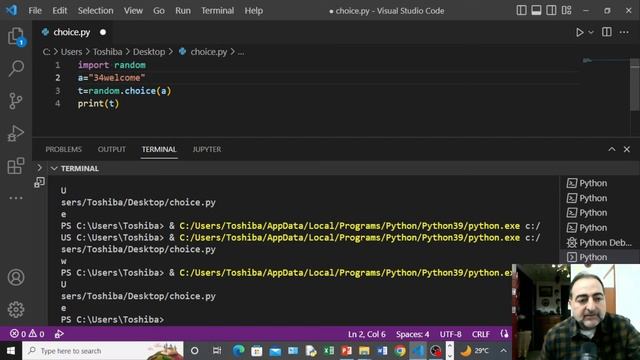Image resolution: width=640 pixels, height=360 pixels.
Task: Show additional activity bar views (three dots)
Action: tap(16, 198)
